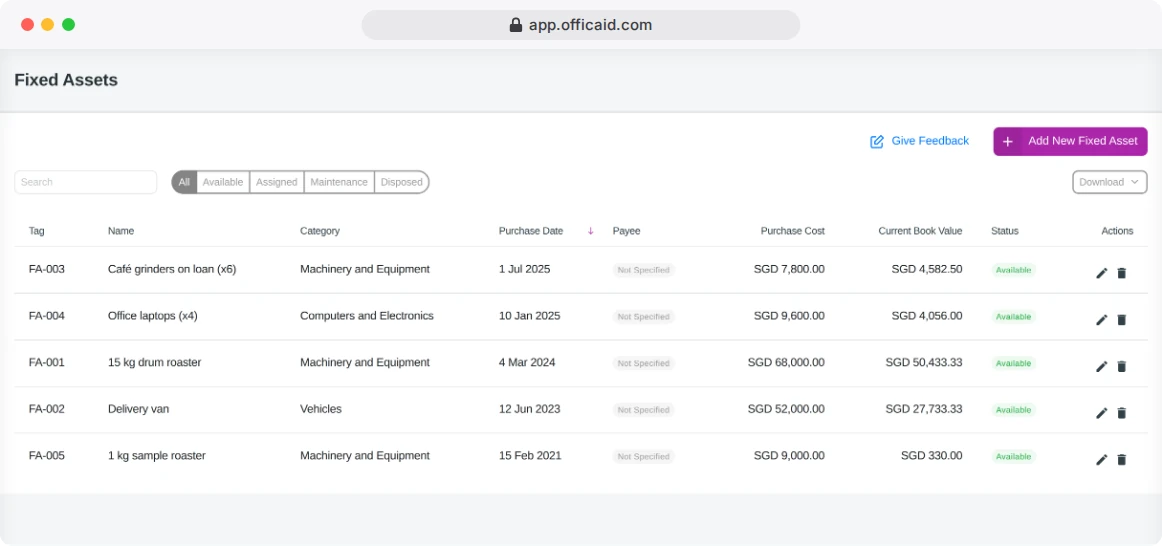
Task: Open the Download dropdown
Action: click(x=1109, y=182)
